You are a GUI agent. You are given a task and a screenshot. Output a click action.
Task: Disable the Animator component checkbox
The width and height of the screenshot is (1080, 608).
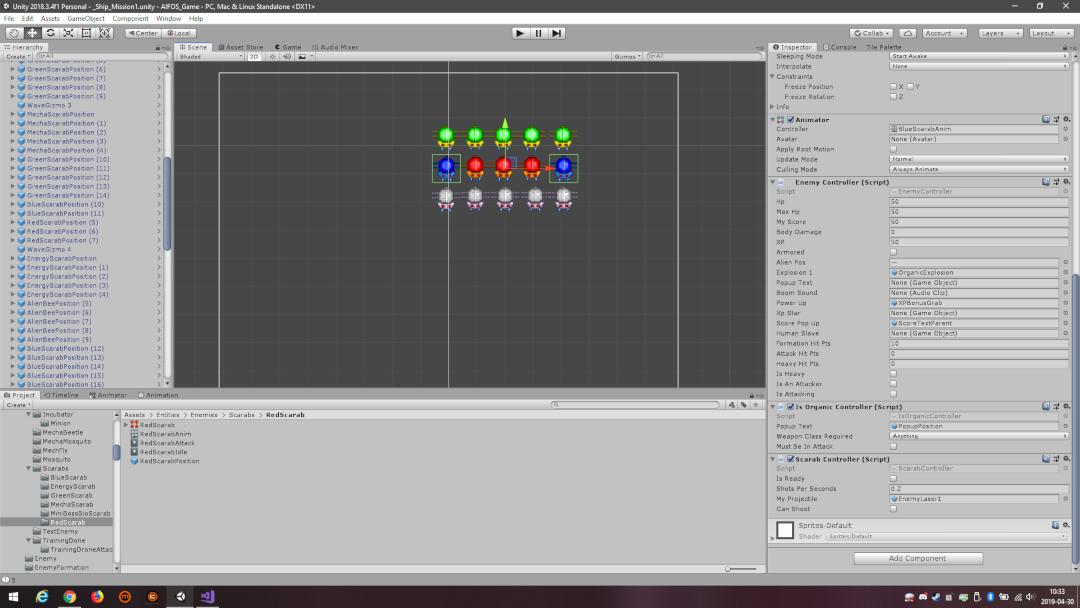tap(791, 120)
